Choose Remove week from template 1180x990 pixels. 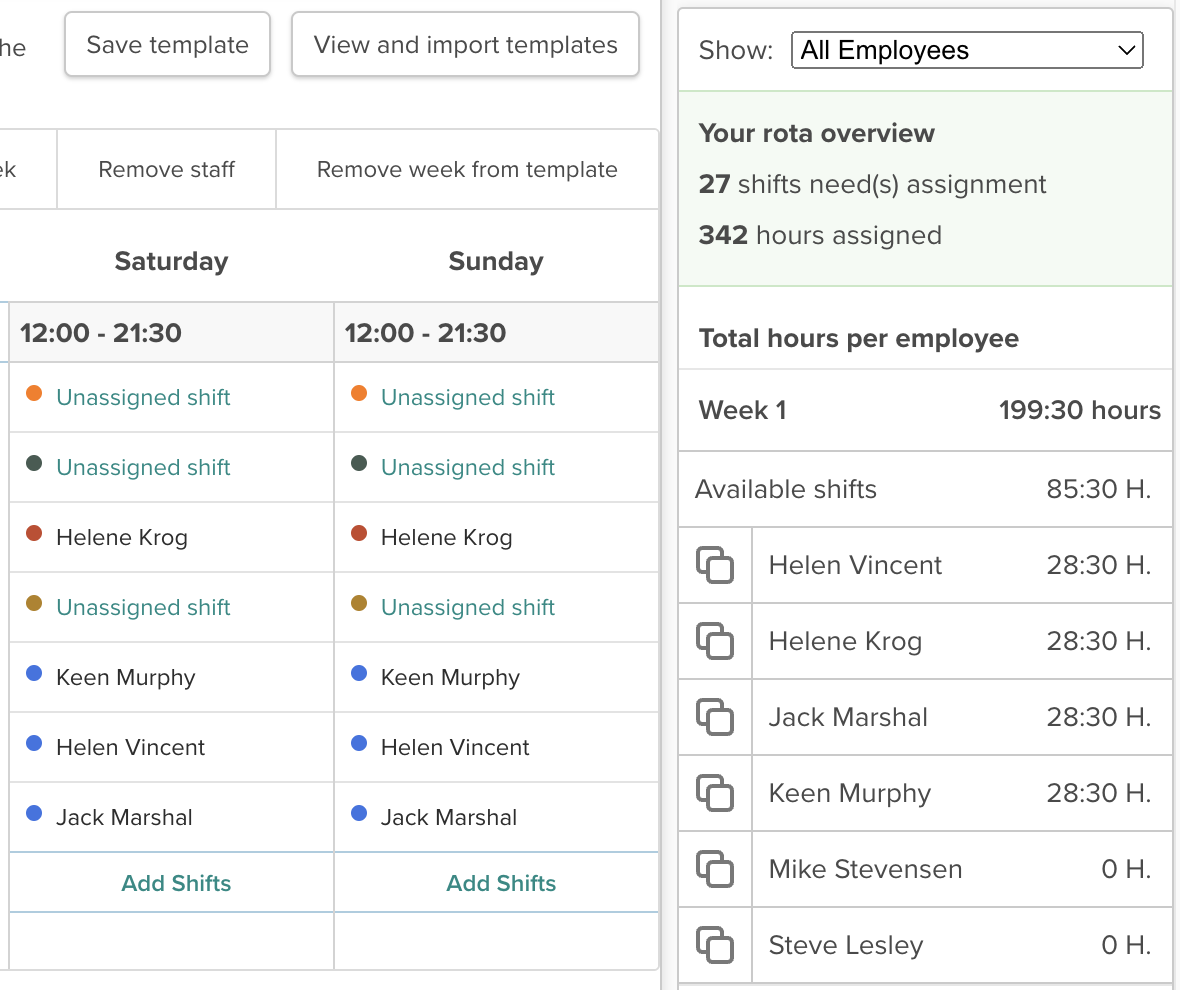(x=467, y=170)
